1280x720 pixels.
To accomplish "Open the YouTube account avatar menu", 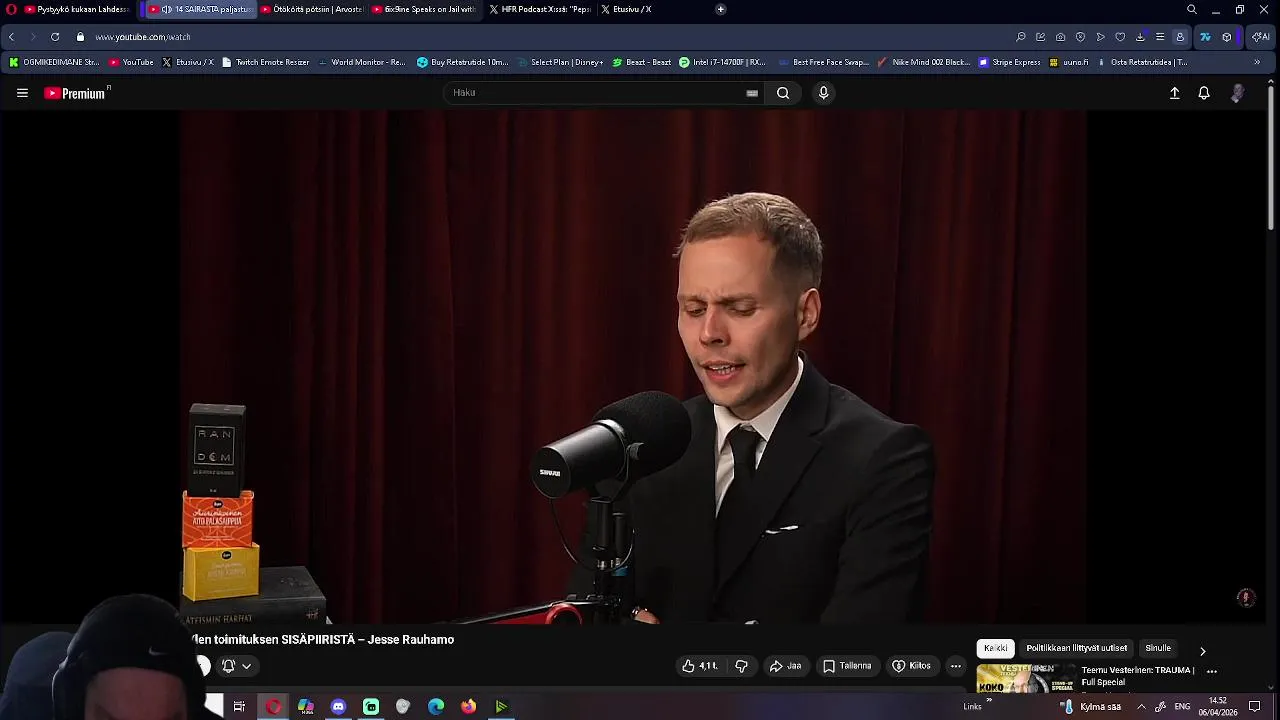I will tap(1238, 93).
